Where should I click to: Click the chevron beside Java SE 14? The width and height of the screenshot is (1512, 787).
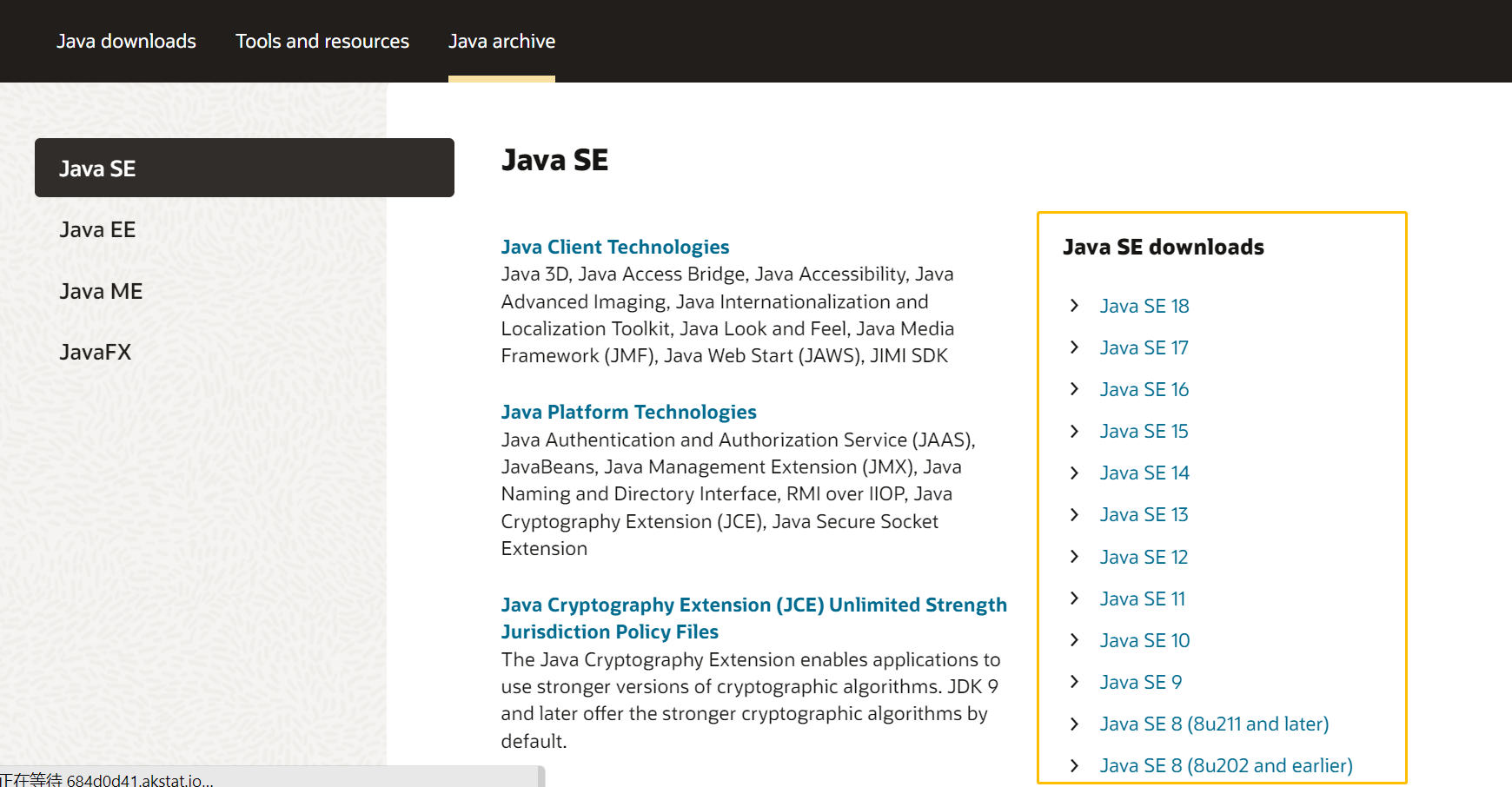[x=1075, y=473]
